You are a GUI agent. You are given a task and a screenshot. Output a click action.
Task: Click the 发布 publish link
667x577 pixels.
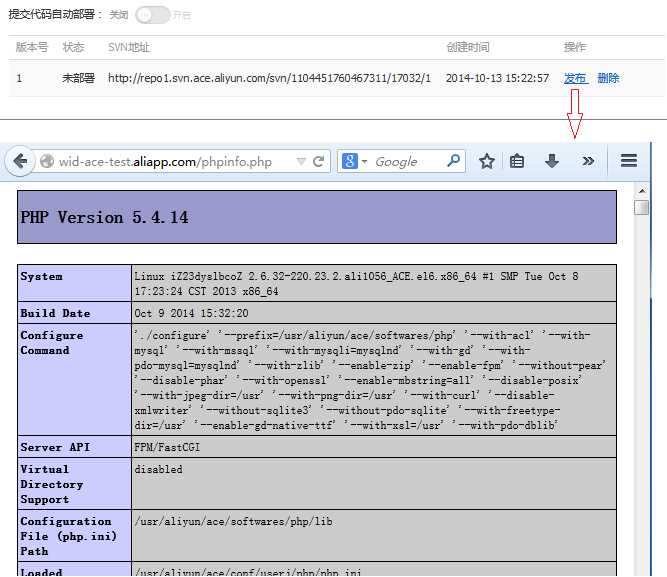(x=576, y=78)
